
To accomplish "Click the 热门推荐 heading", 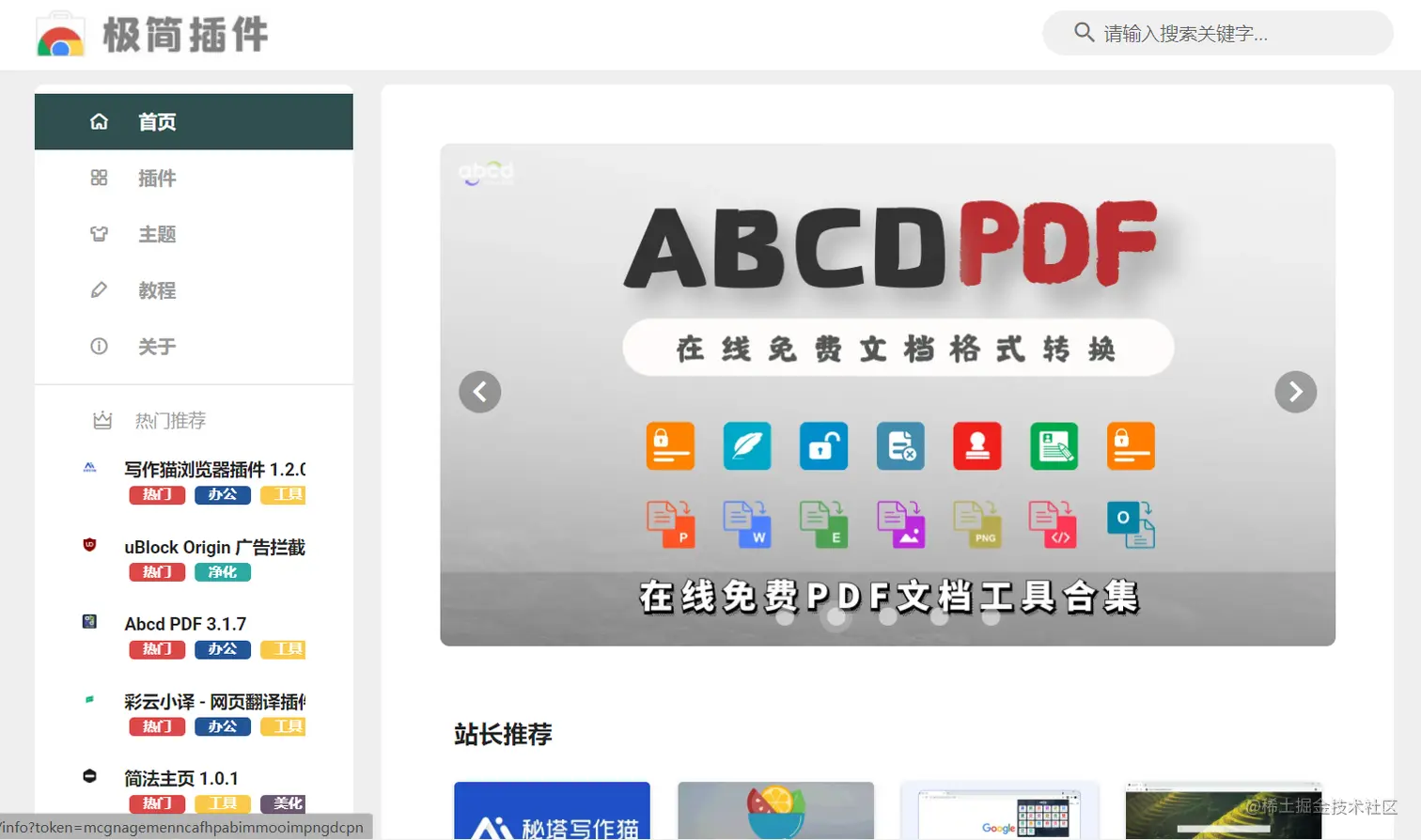I will click(170, 420).
